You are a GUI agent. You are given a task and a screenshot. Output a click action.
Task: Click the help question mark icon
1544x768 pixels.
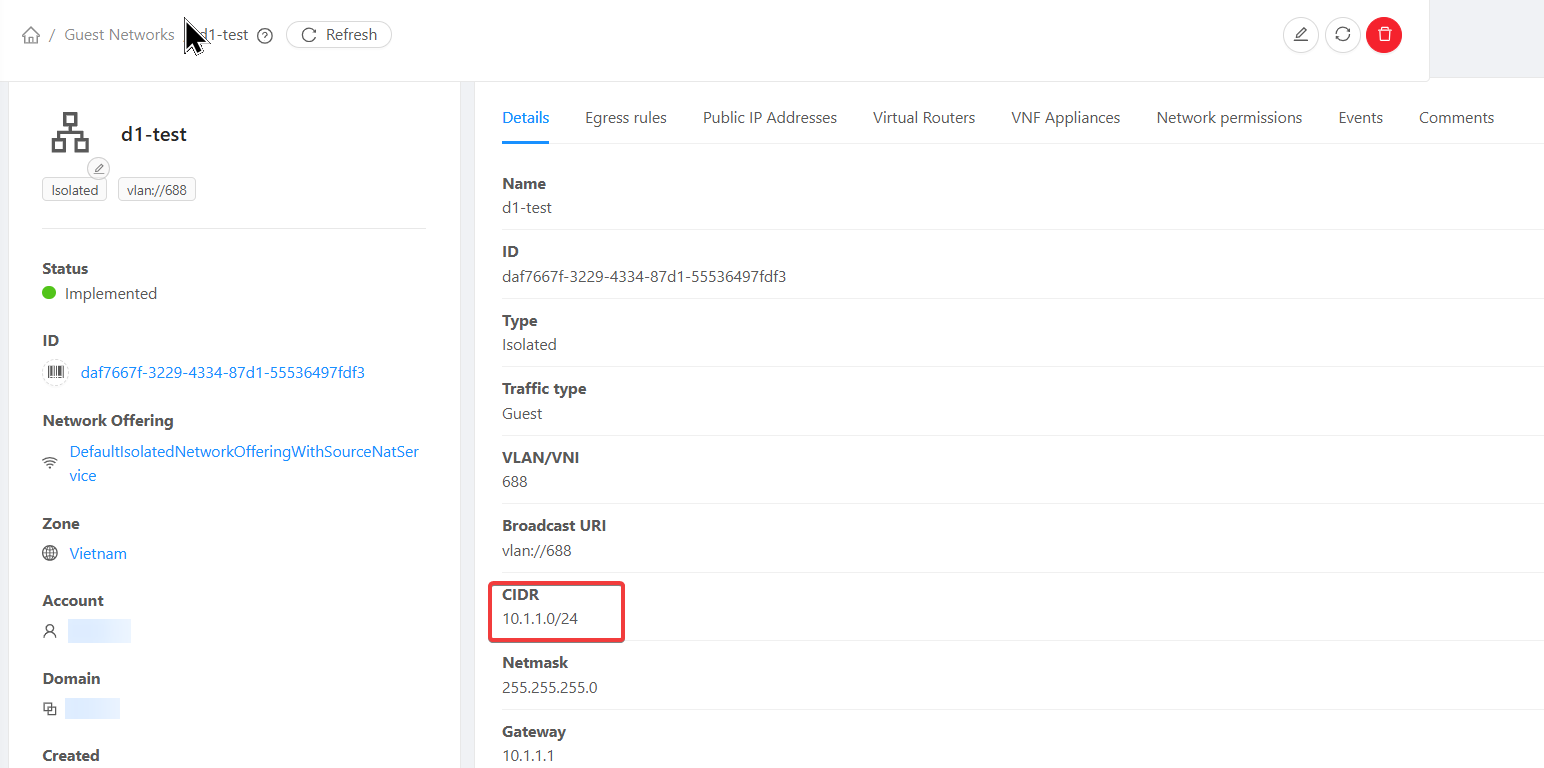(x=265, y=36)
